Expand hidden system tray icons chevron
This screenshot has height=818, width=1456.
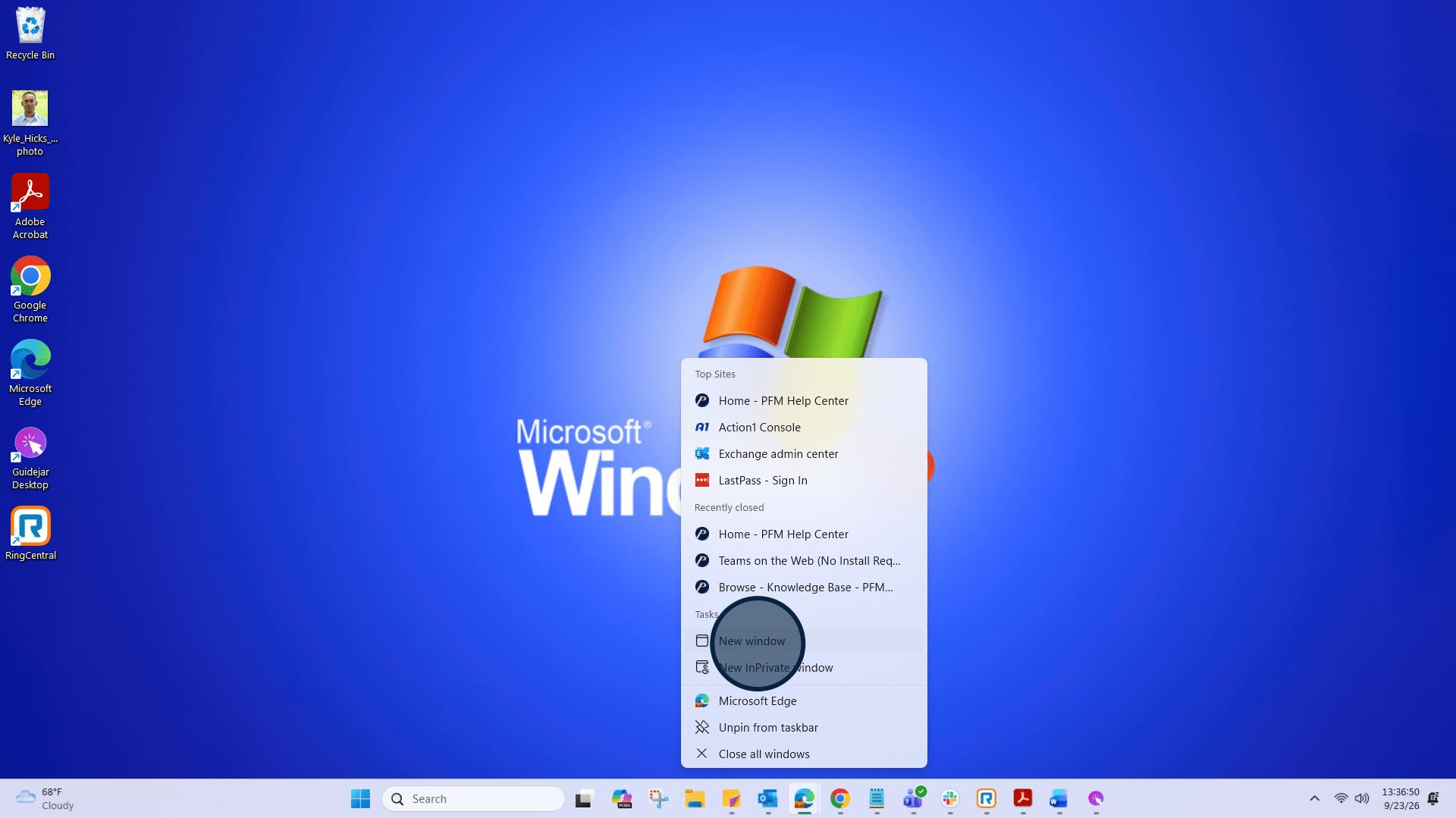tap(1314, 798)
